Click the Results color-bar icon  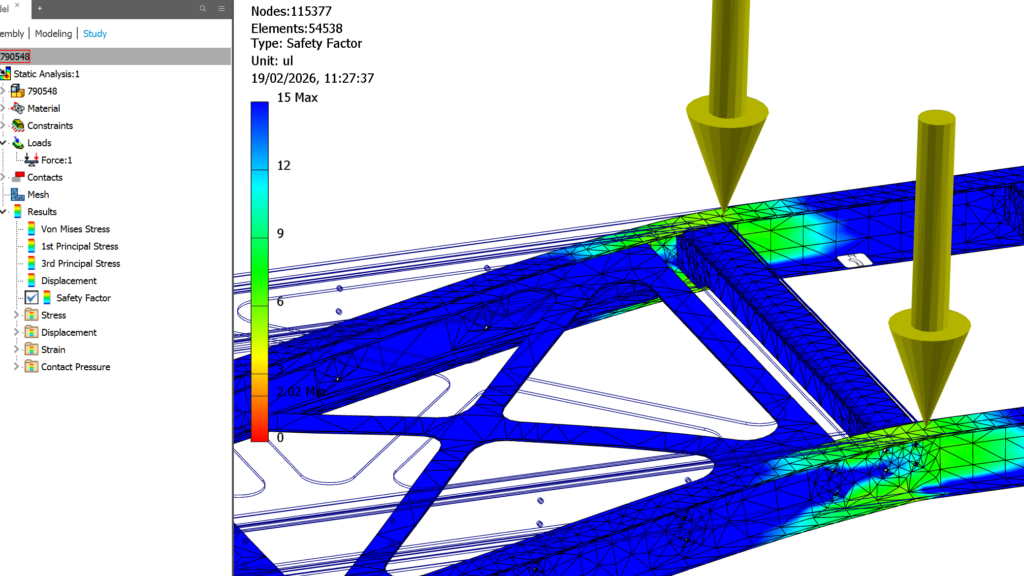point(18,212)
